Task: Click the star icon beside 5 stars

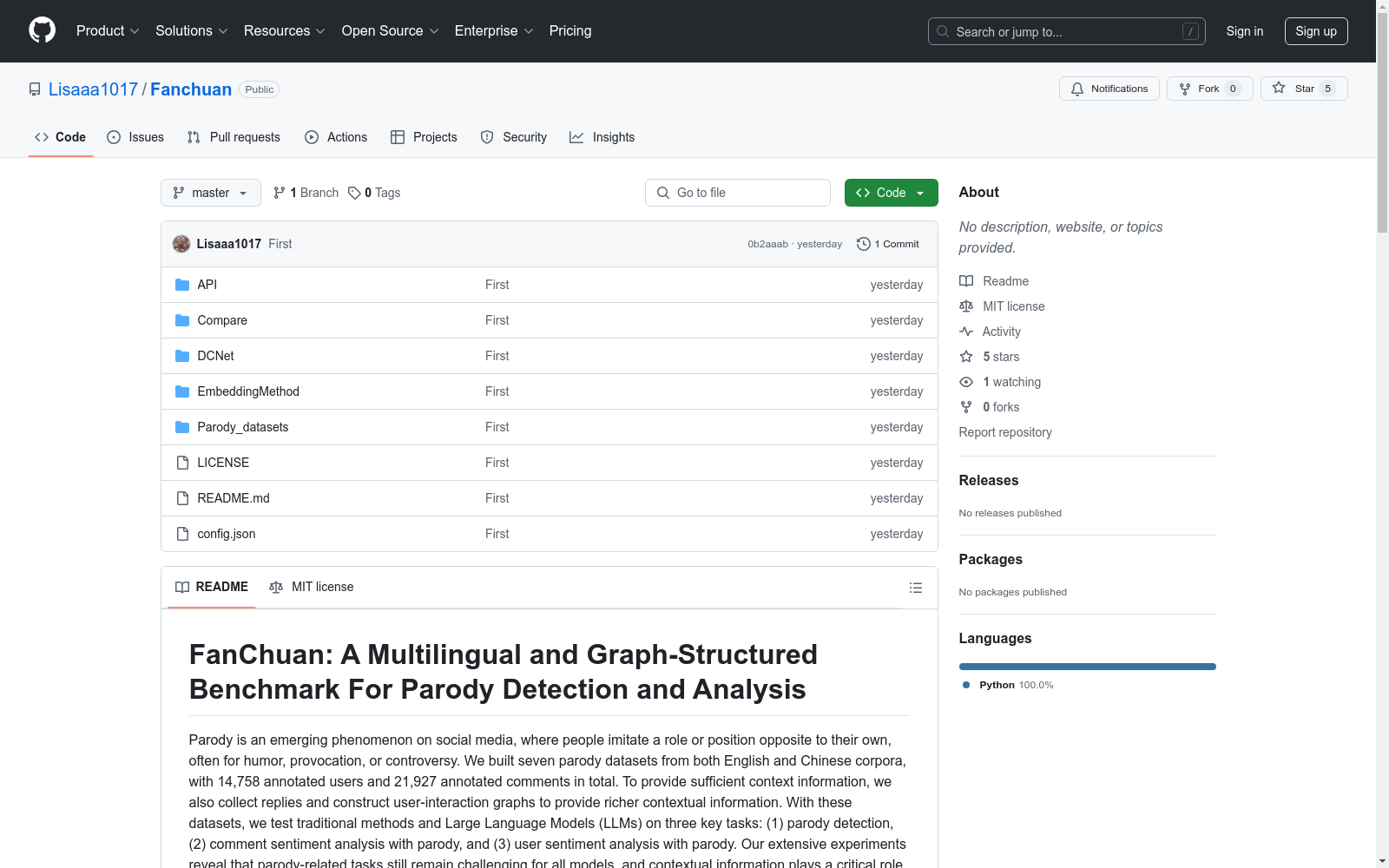Action: (966, 357)
